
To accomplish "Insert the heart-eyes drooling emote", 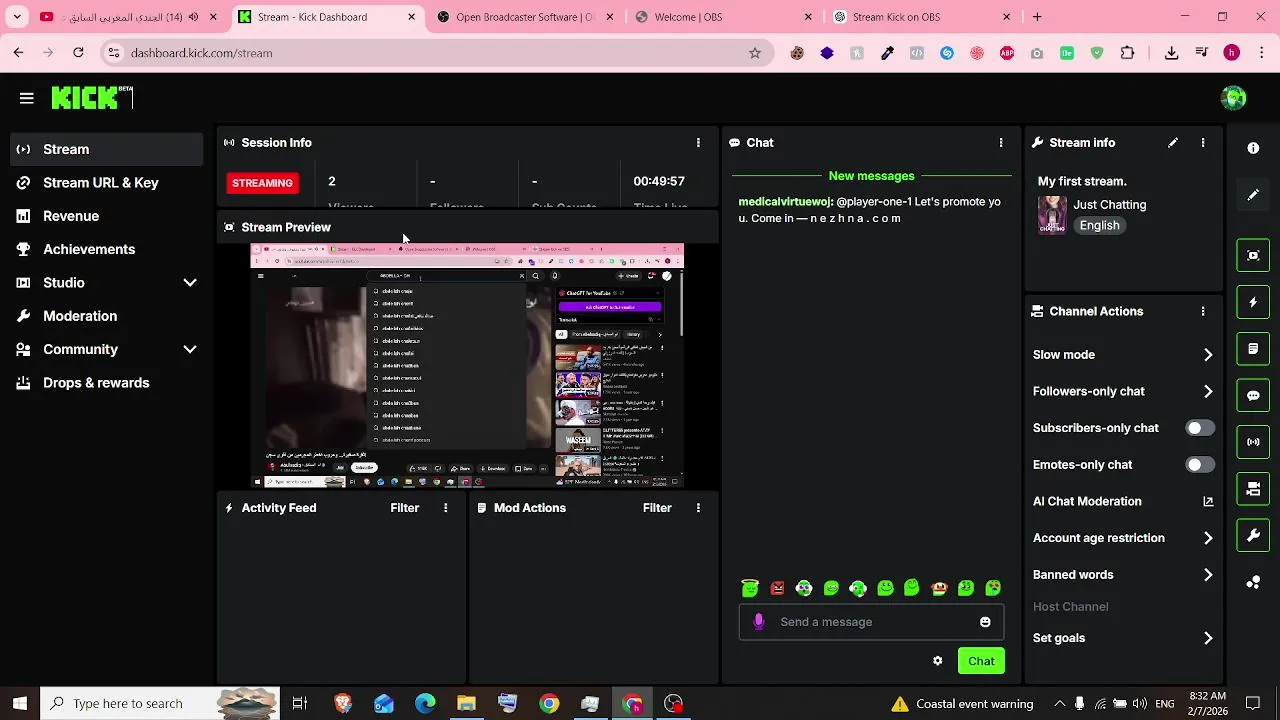I will point(993,588).
